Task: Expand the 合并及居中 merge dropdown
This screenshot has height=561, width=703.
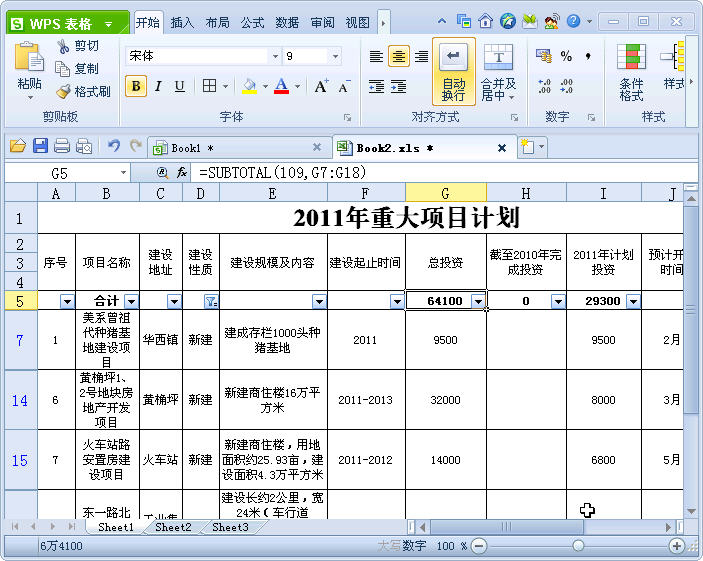Action: coord(498,97)
